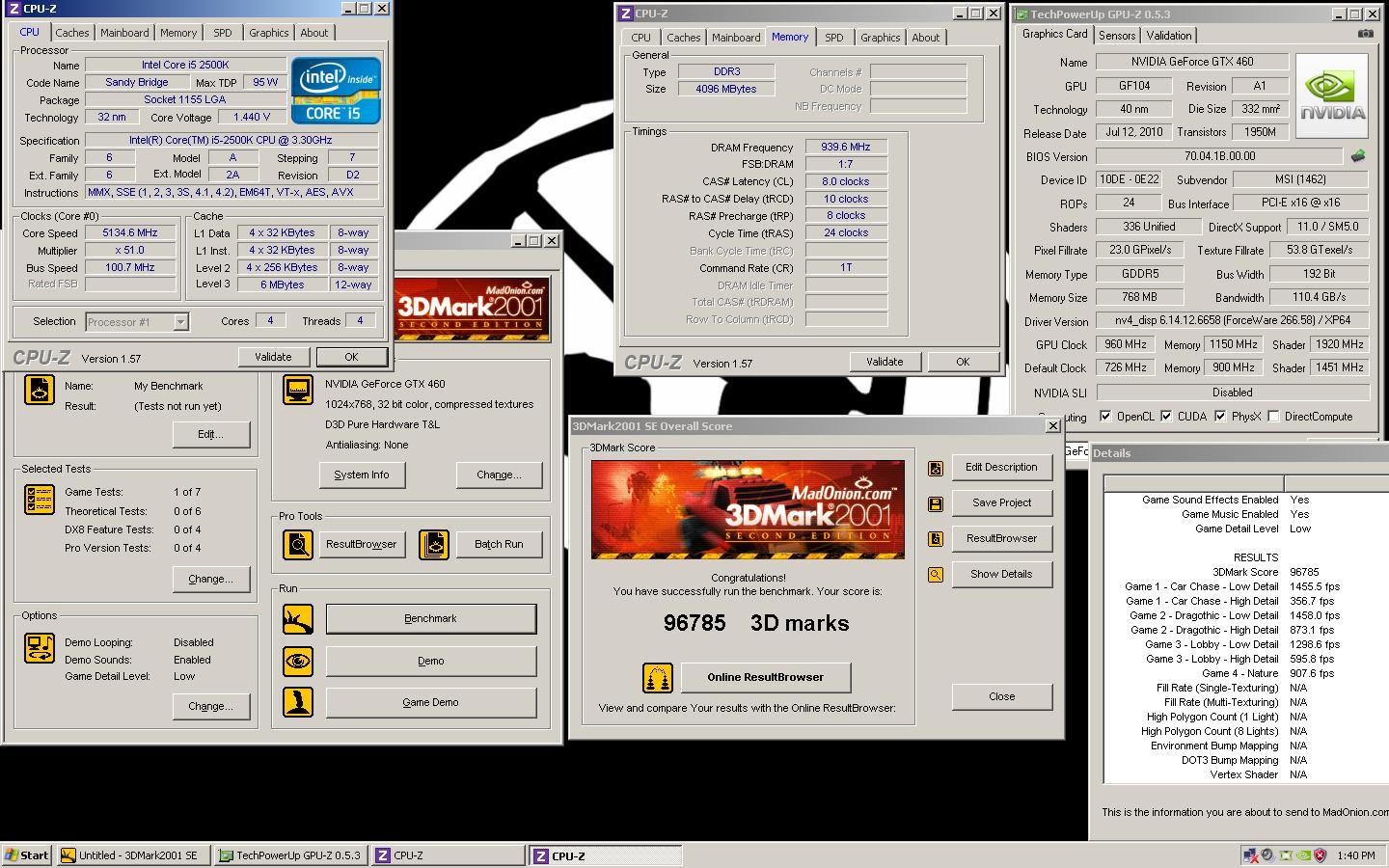Click the Game Demo joystick icon
The image size is (1389, 868).
click(x=298, y=702)
